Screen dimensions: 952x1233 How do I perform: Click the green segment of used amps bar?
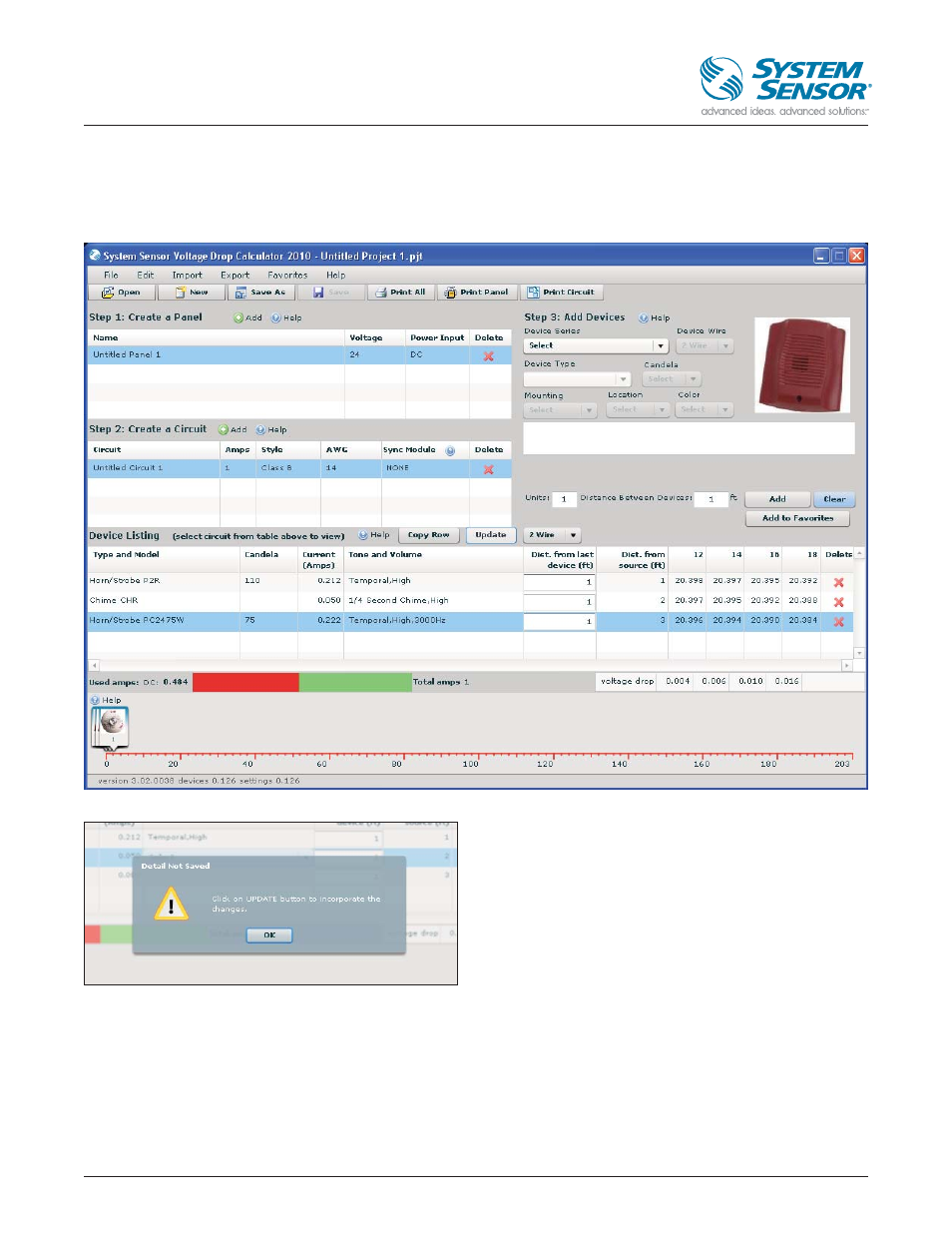355,682
